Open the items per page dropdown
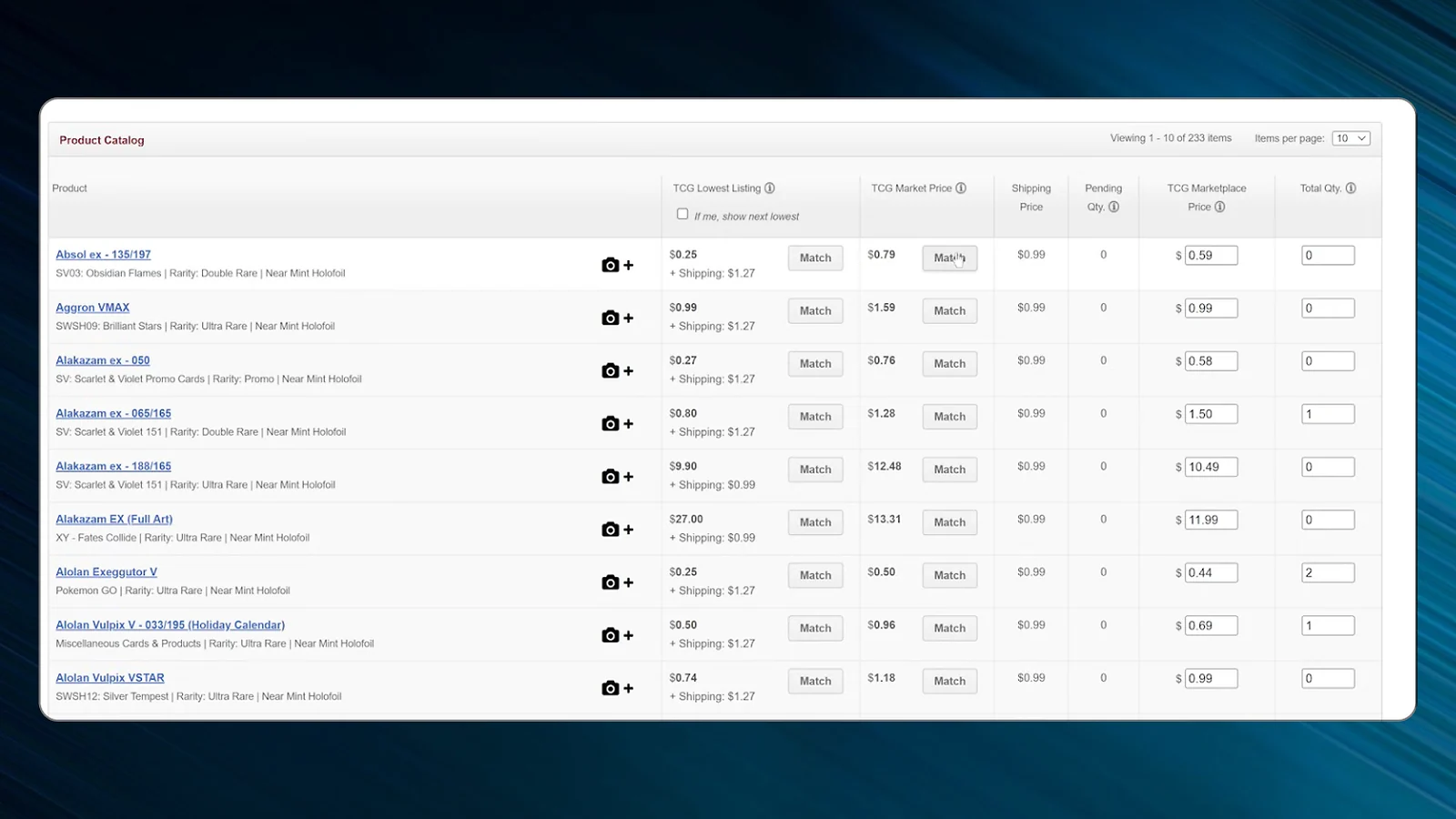Screen dimensions: 1456x819 point(1350,137)
